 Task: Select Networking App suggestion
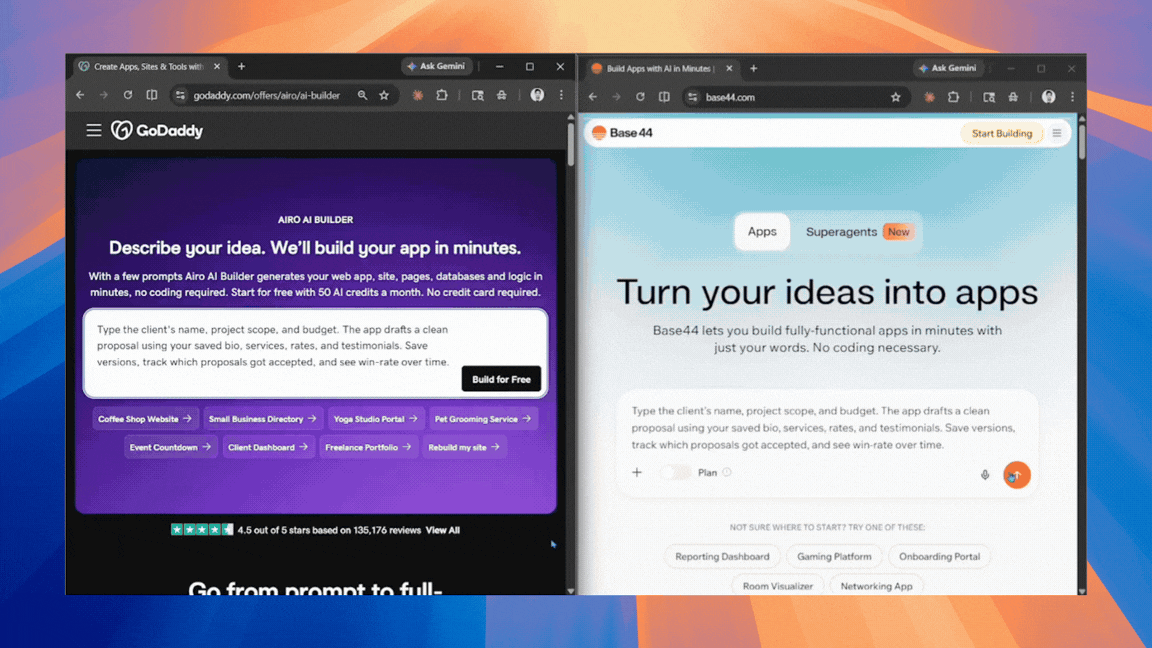coord(876,586)
